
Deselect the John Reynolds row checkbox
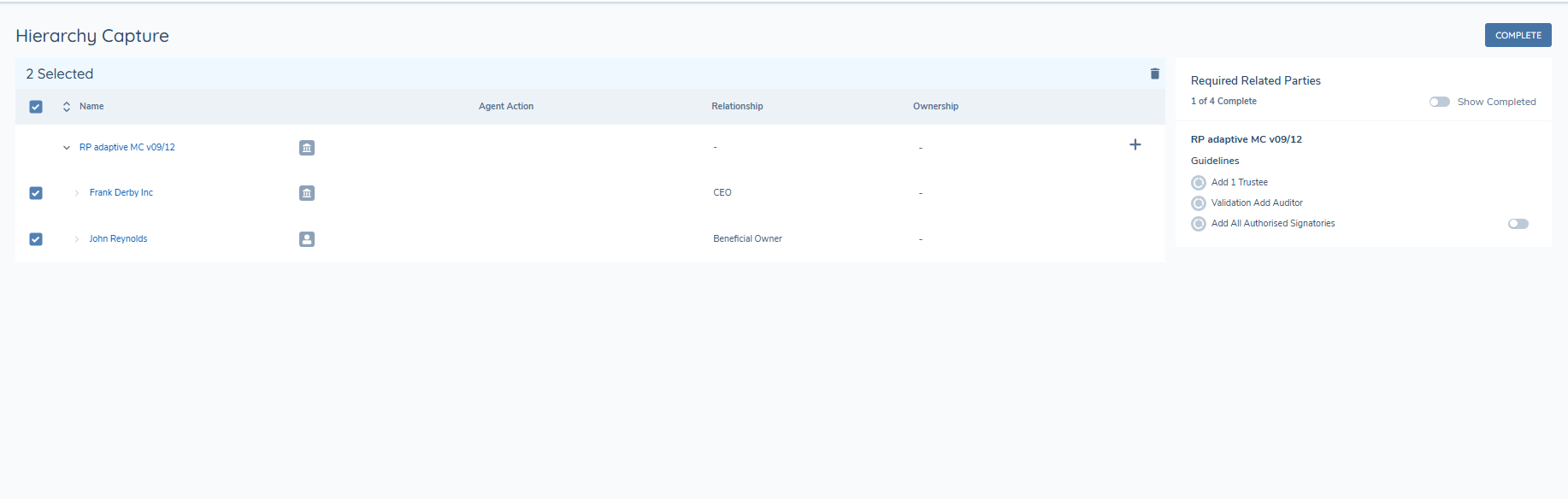pos(36,239)
